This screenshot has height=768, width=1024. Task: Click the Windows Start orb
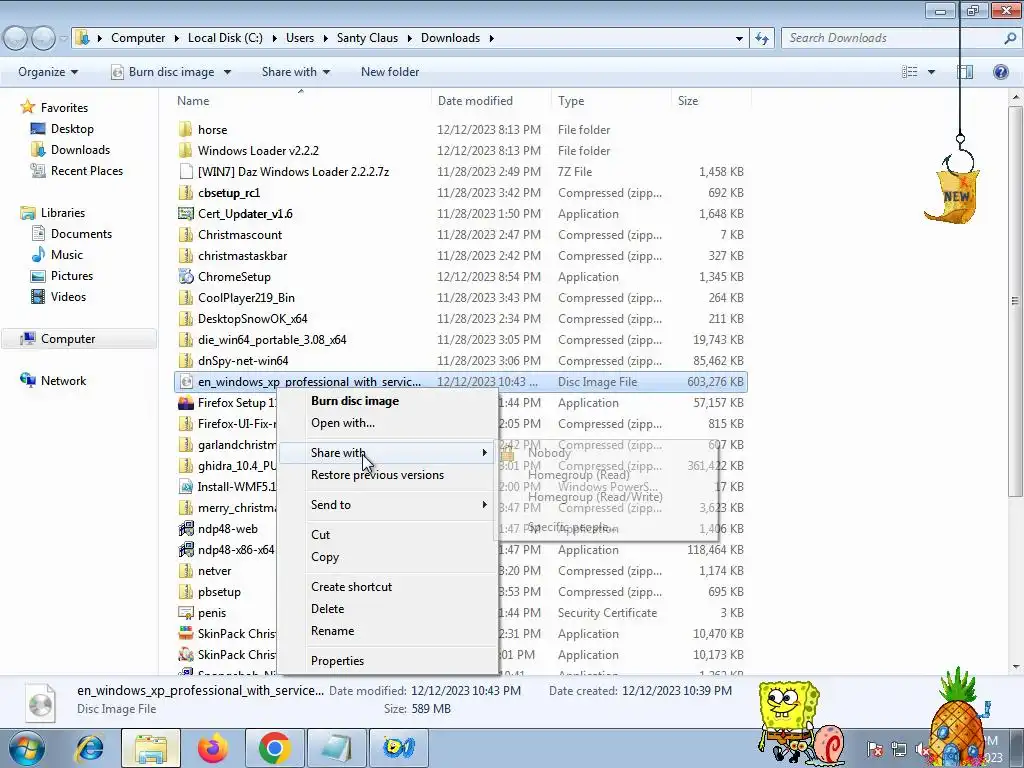[26, 748]
